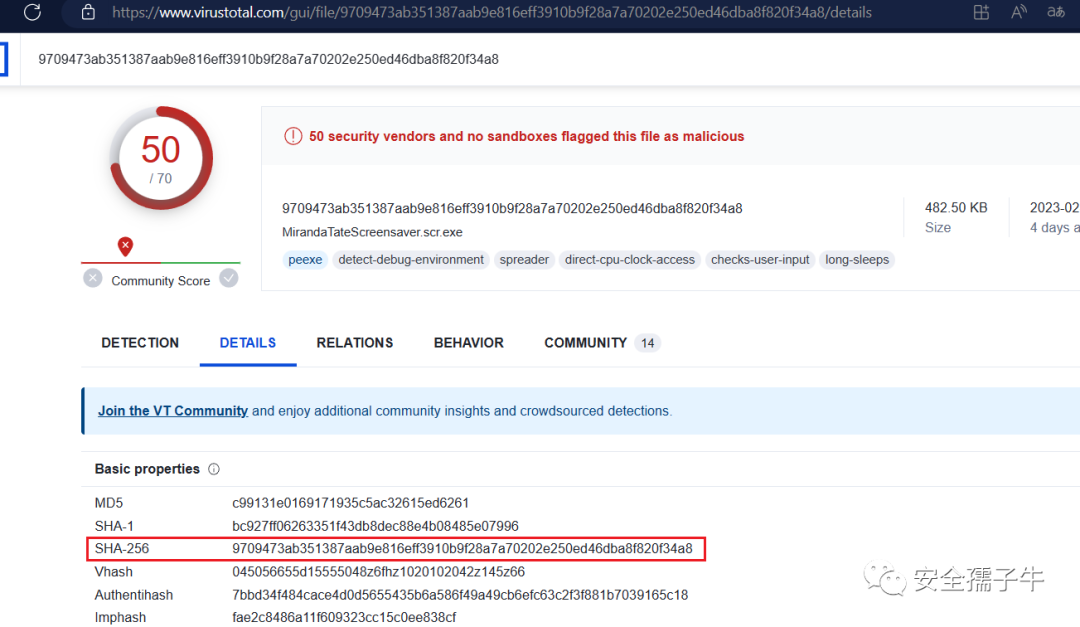
Task: View site information via the lock icon
Action: [x=88, y=12]
